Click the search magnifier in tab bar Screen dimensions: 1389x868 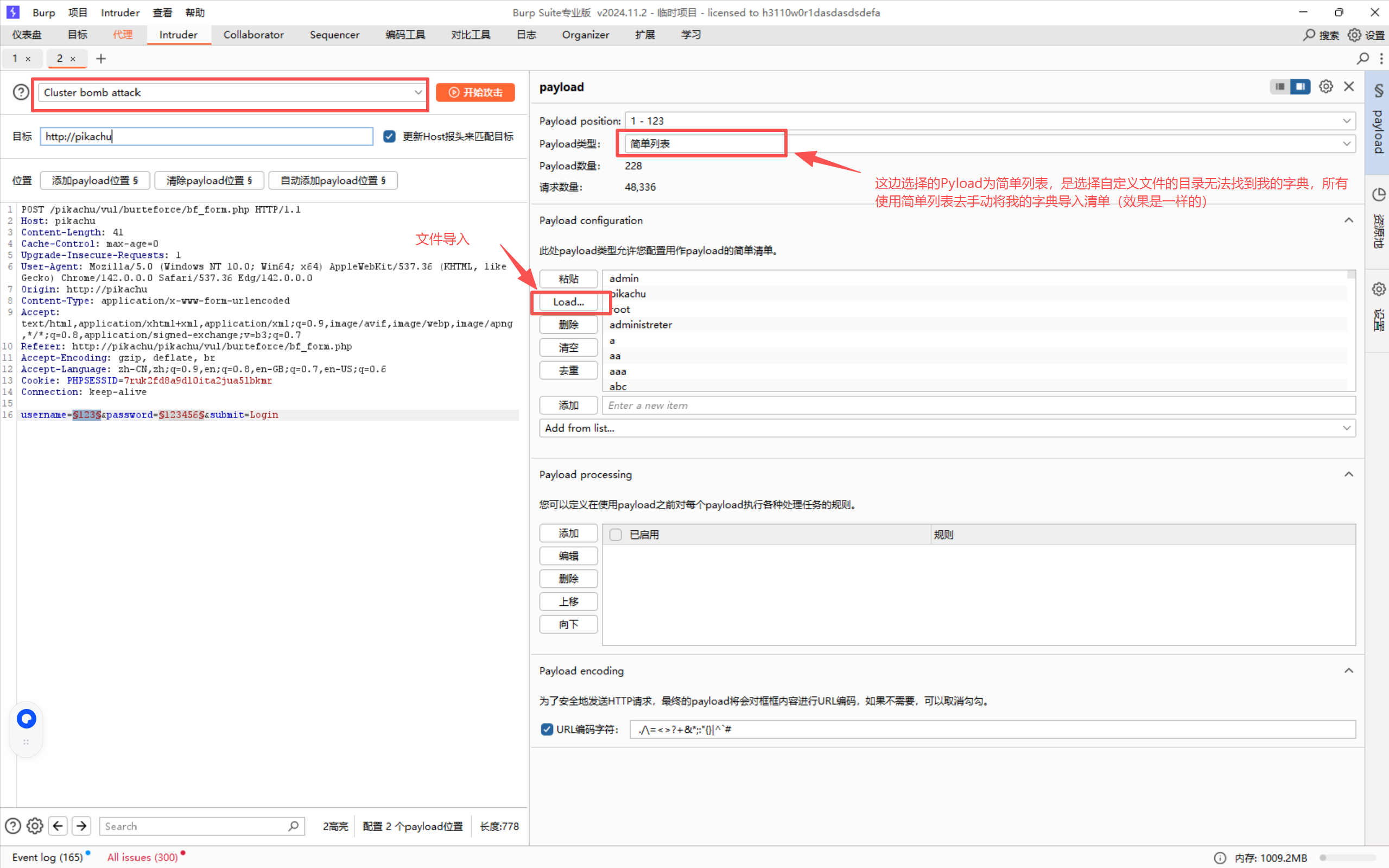[1362, 59]
